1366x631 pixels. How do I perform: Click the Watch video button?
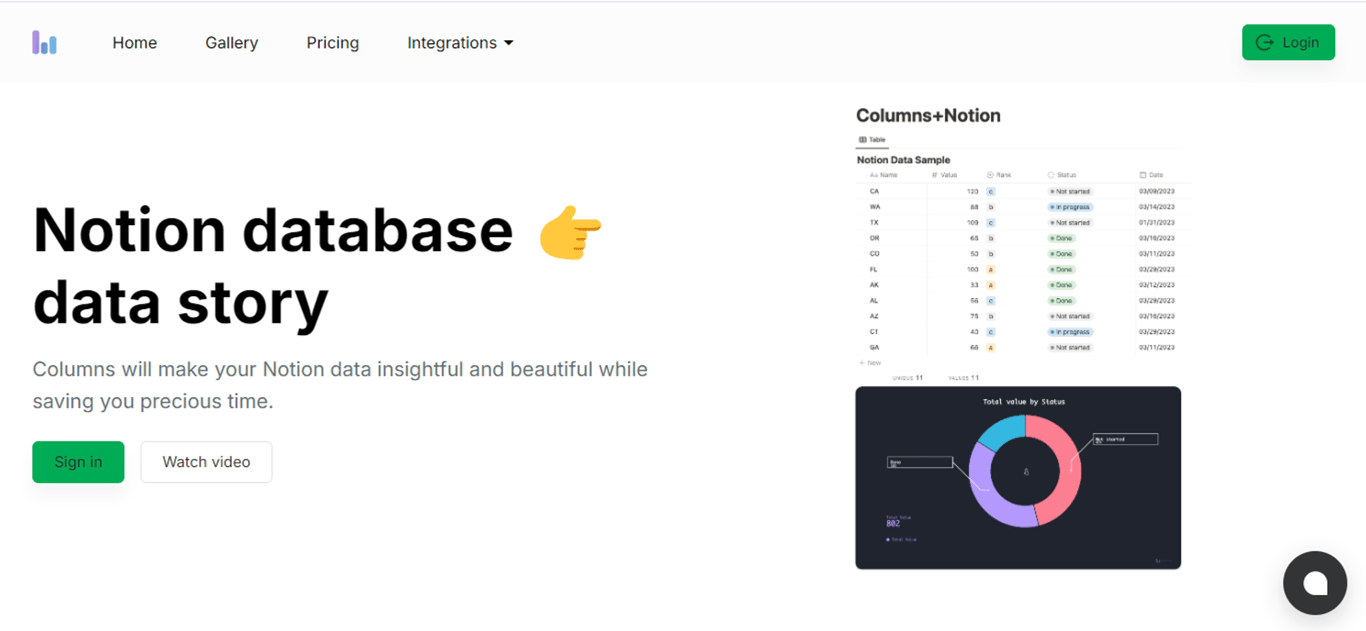pos(206,462)
